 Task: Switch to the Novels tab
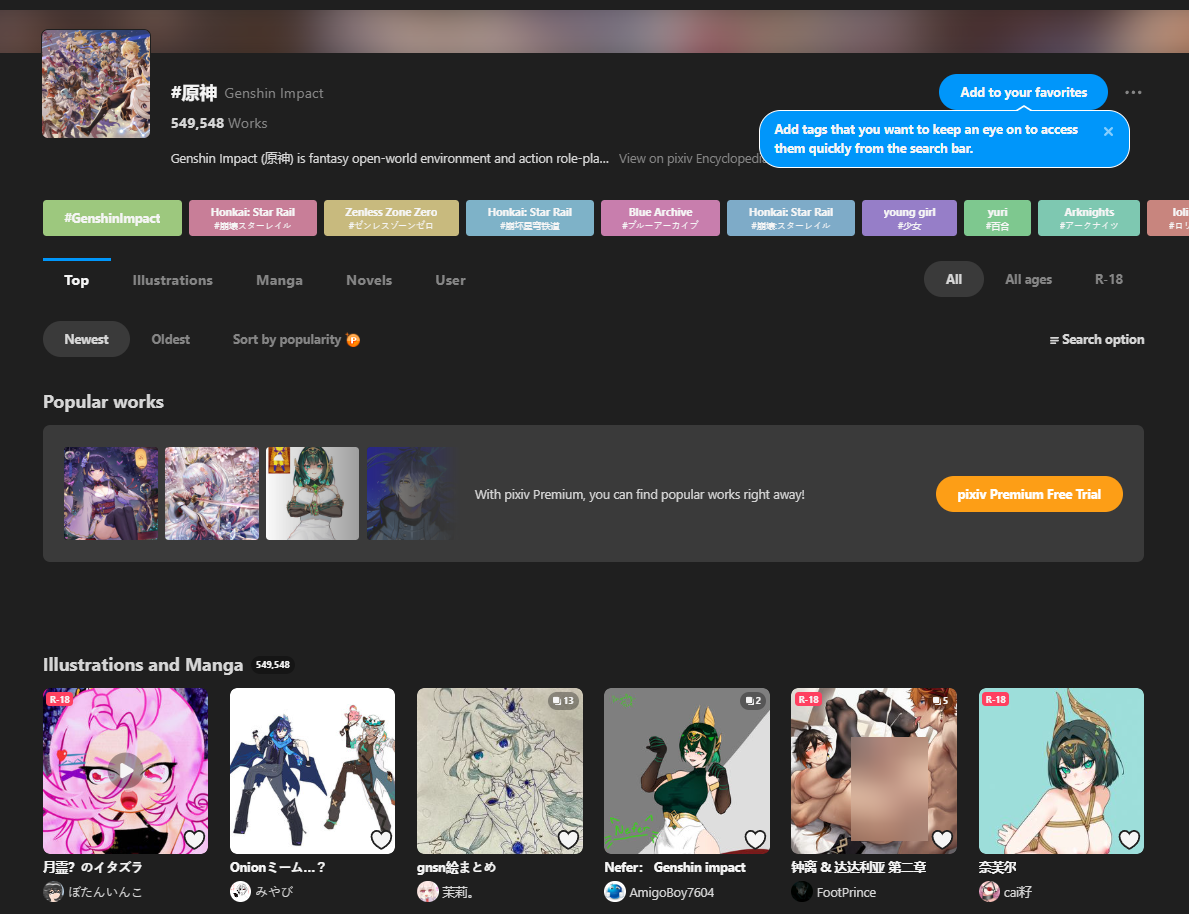click(x=369, y=281)
